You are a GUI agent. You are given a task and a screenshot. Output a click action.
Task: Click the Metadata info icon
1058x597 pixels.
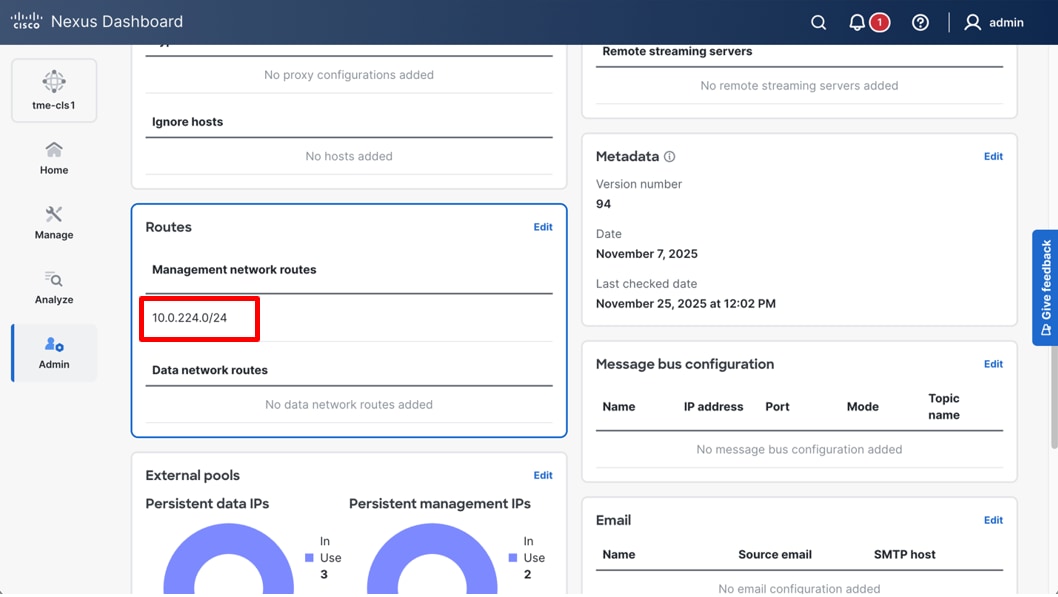(x=669, y=156)
